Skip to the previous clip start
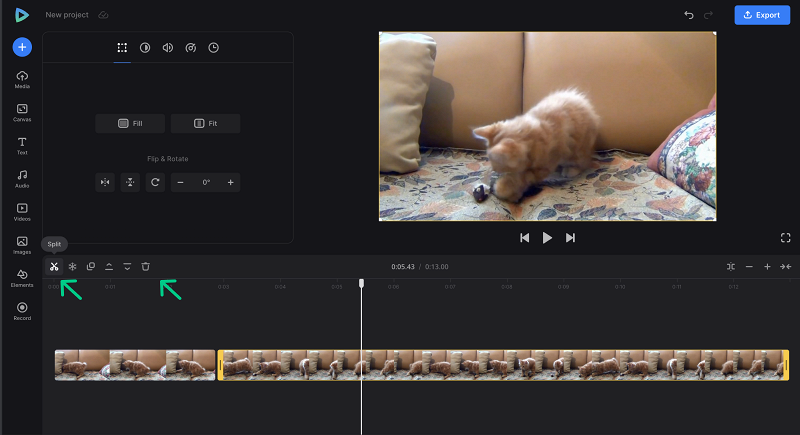 click(524, 238)
